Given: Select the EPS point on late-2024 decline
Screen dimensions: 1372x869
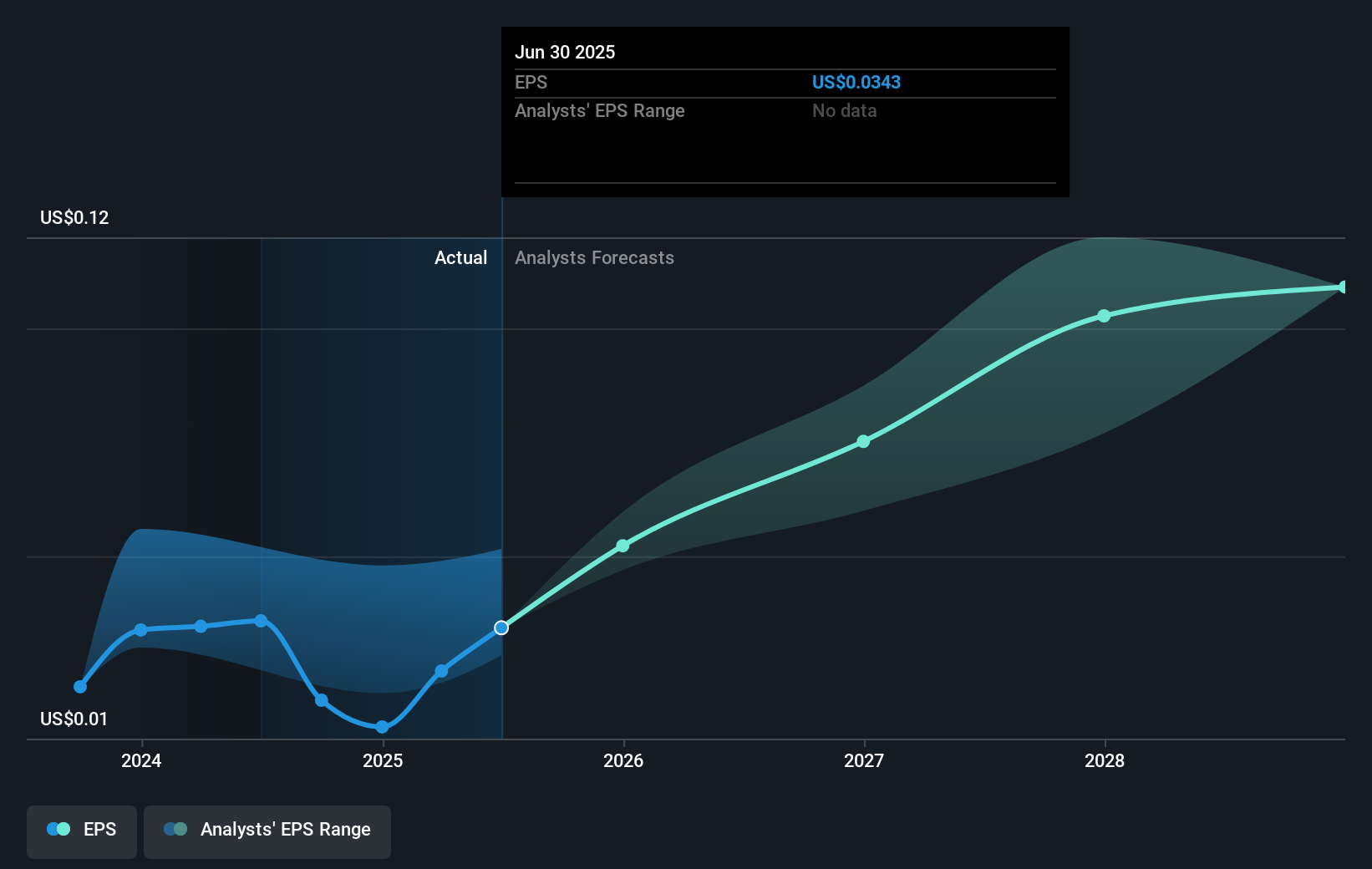Looking at the screenshot, I should pyautogui.click(x=321, y=700).
